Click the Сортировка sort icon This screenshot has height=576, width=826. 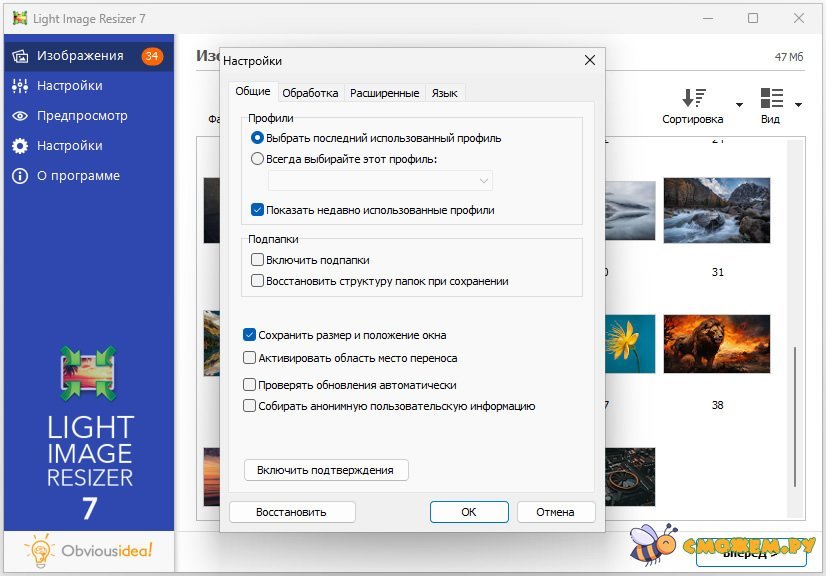(x=693, y=98)
